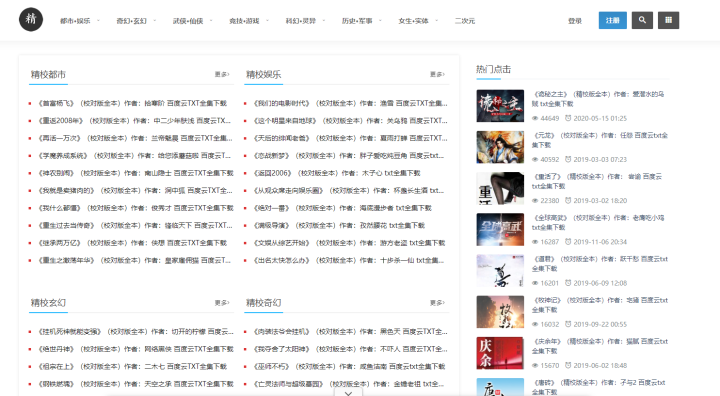The image size is (720, 396).
Task: Click the 诡秘之主 cover thumbnail
Action: click(500, 106)
